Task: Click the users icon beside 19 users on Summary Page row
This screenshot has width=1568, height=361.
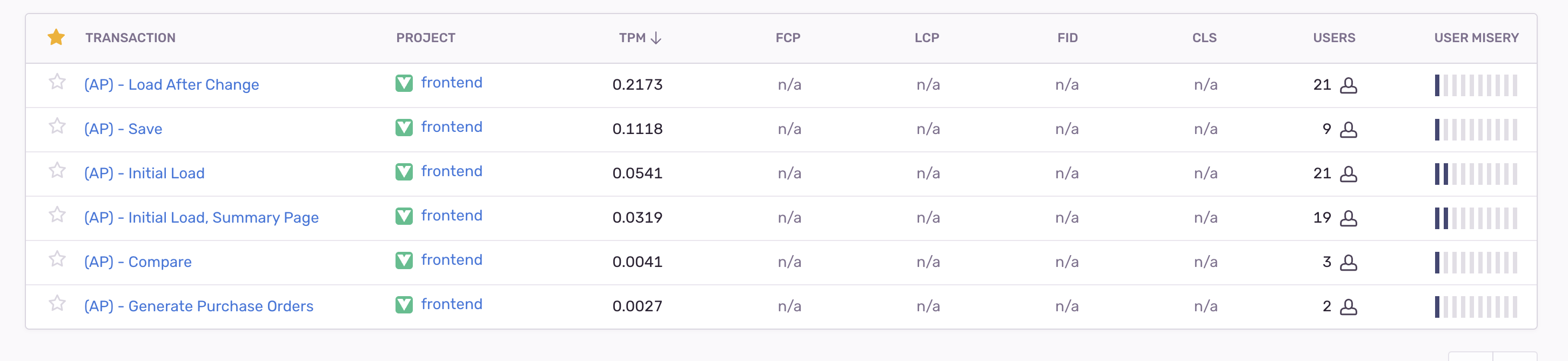Action: coord(1349,218)
